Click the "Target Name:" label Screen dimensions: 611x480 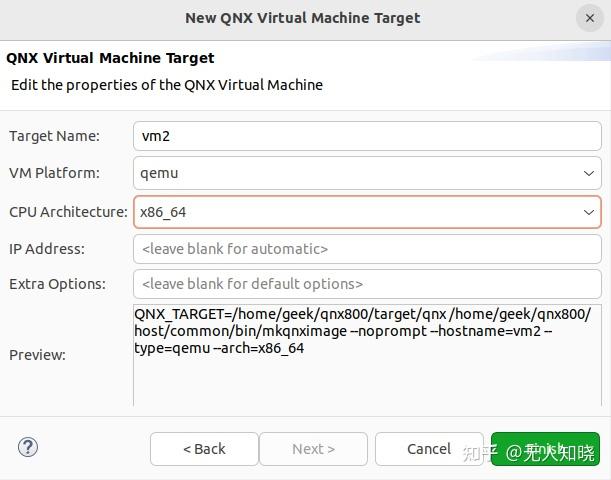[x=54, y=136]
